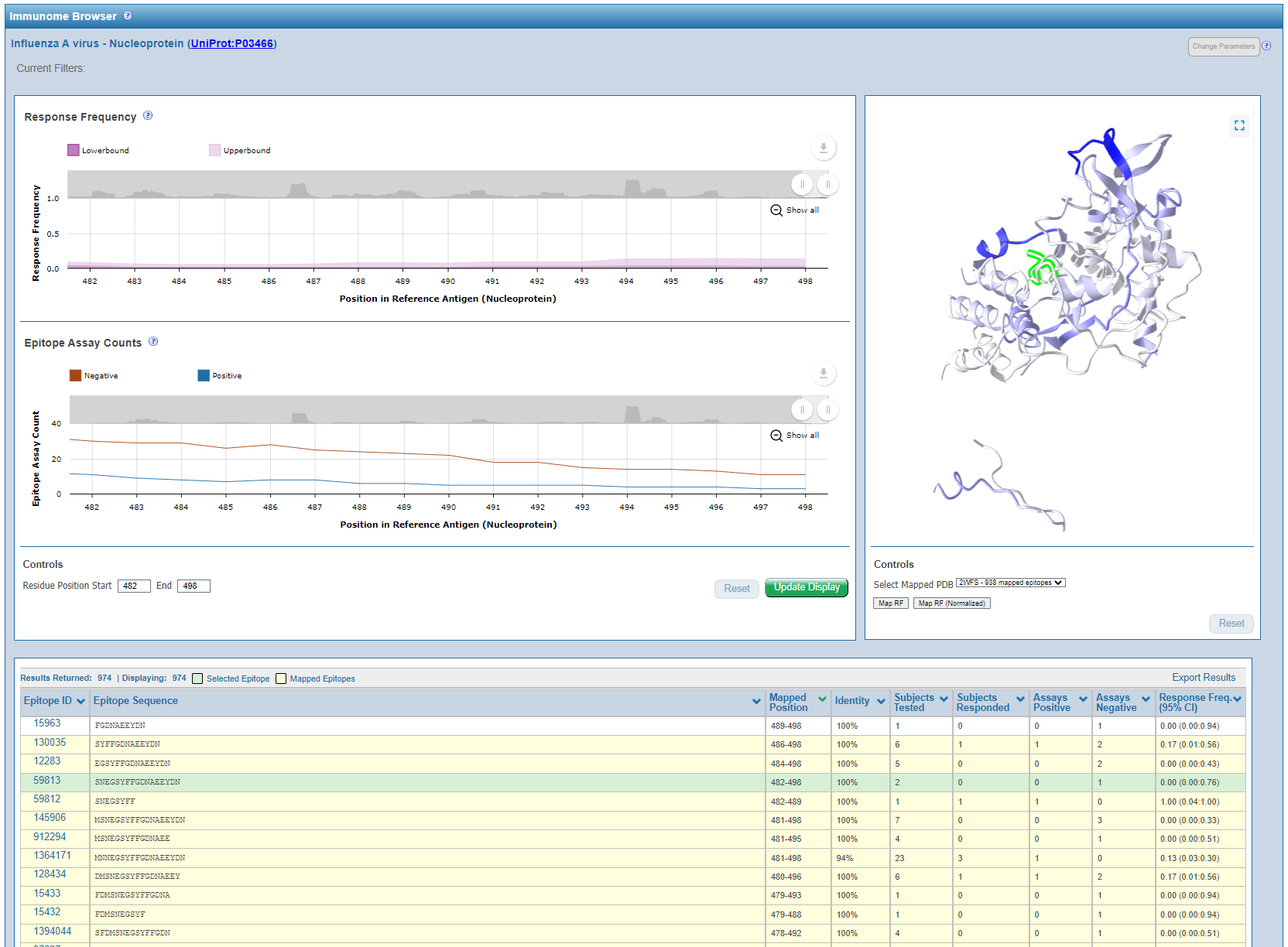
Task: Grab right range handle of Response Frequency navigator
Action: [827, 184]
